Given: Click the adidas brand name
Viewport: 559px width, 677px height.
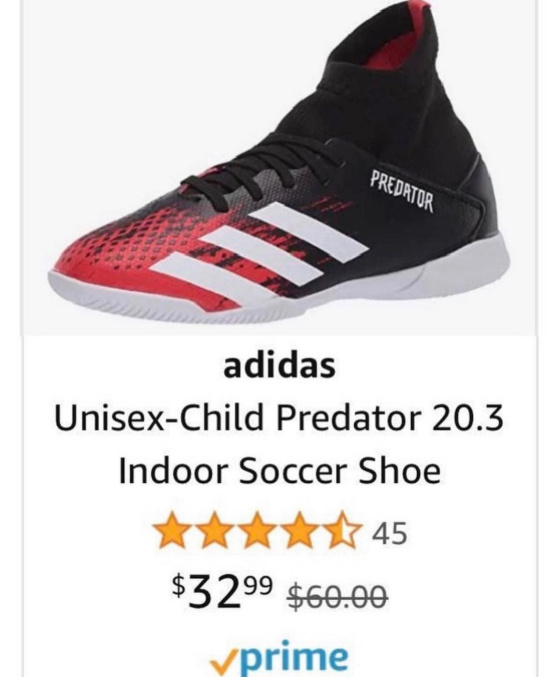Looking at the screenshot, I should coord(279,365).
